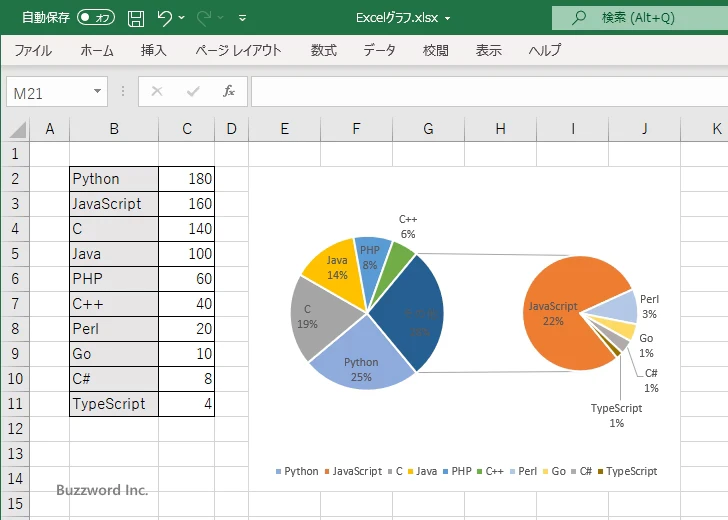Screen dimensions: 728x520
Task: Select the light blue Perl slice
Action: coord(618,308)
